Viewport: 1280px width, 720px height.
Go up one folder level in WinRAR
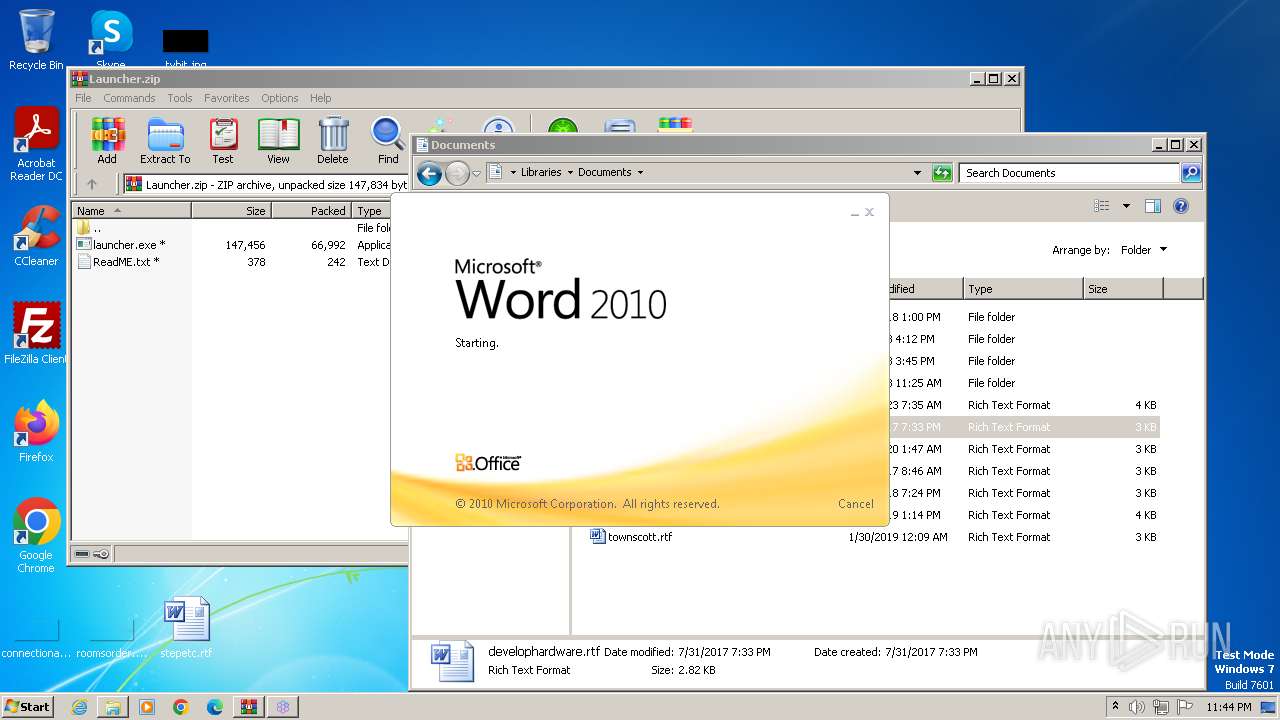coord(92,184)
